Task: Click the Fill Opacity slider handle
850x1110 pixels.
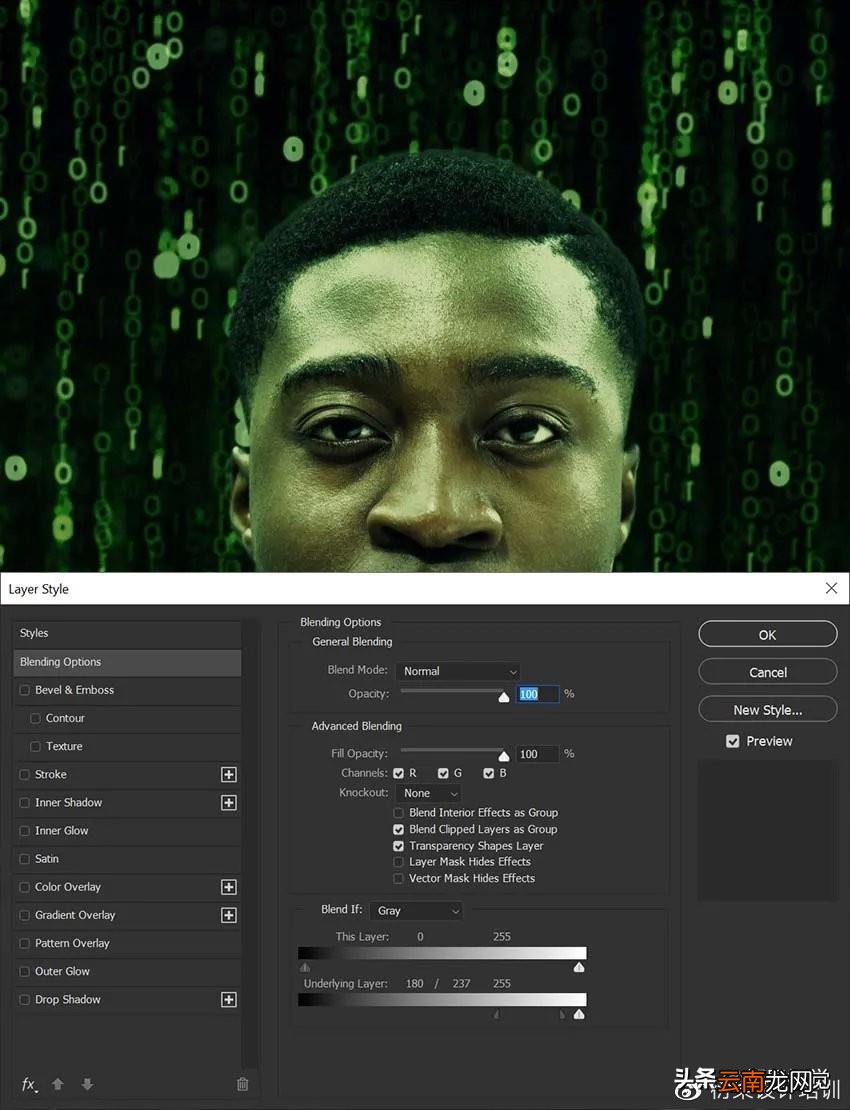Action: coord(503,757)
